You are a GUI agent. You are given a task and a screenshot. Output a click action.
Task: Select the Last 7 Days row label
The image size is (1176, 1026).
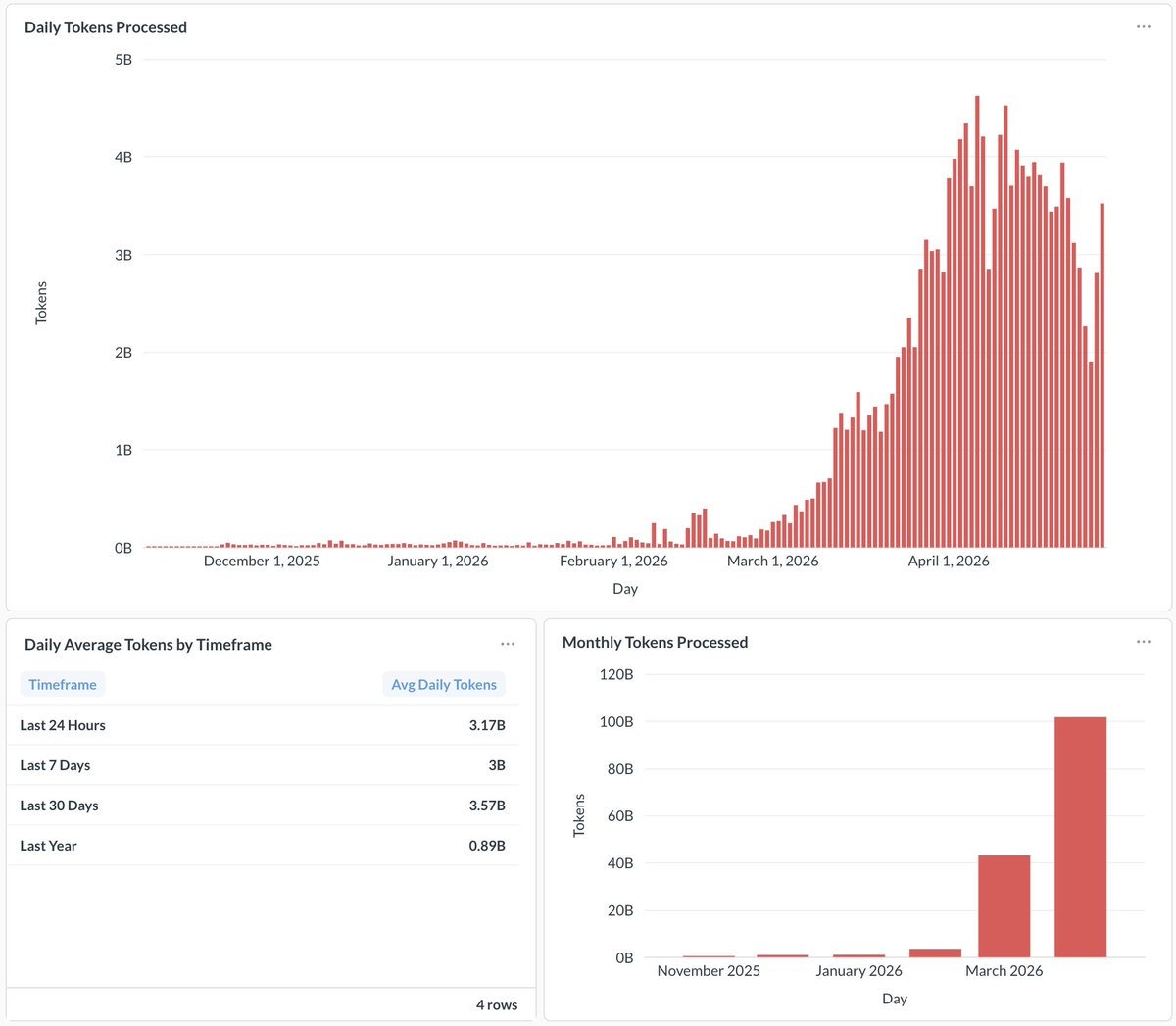point(55,765)
